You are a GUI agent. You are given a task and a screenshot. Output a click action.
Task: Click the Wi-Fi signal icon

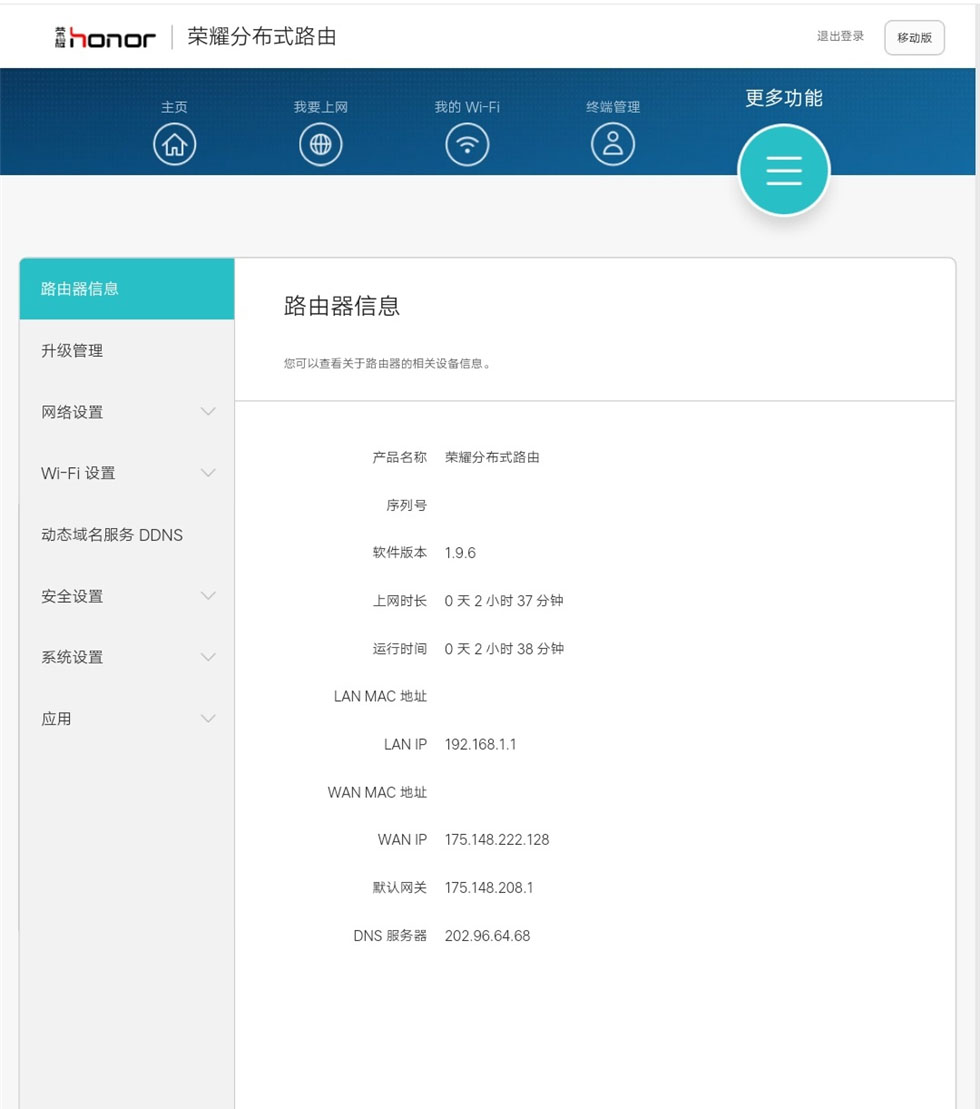[467, 145]
